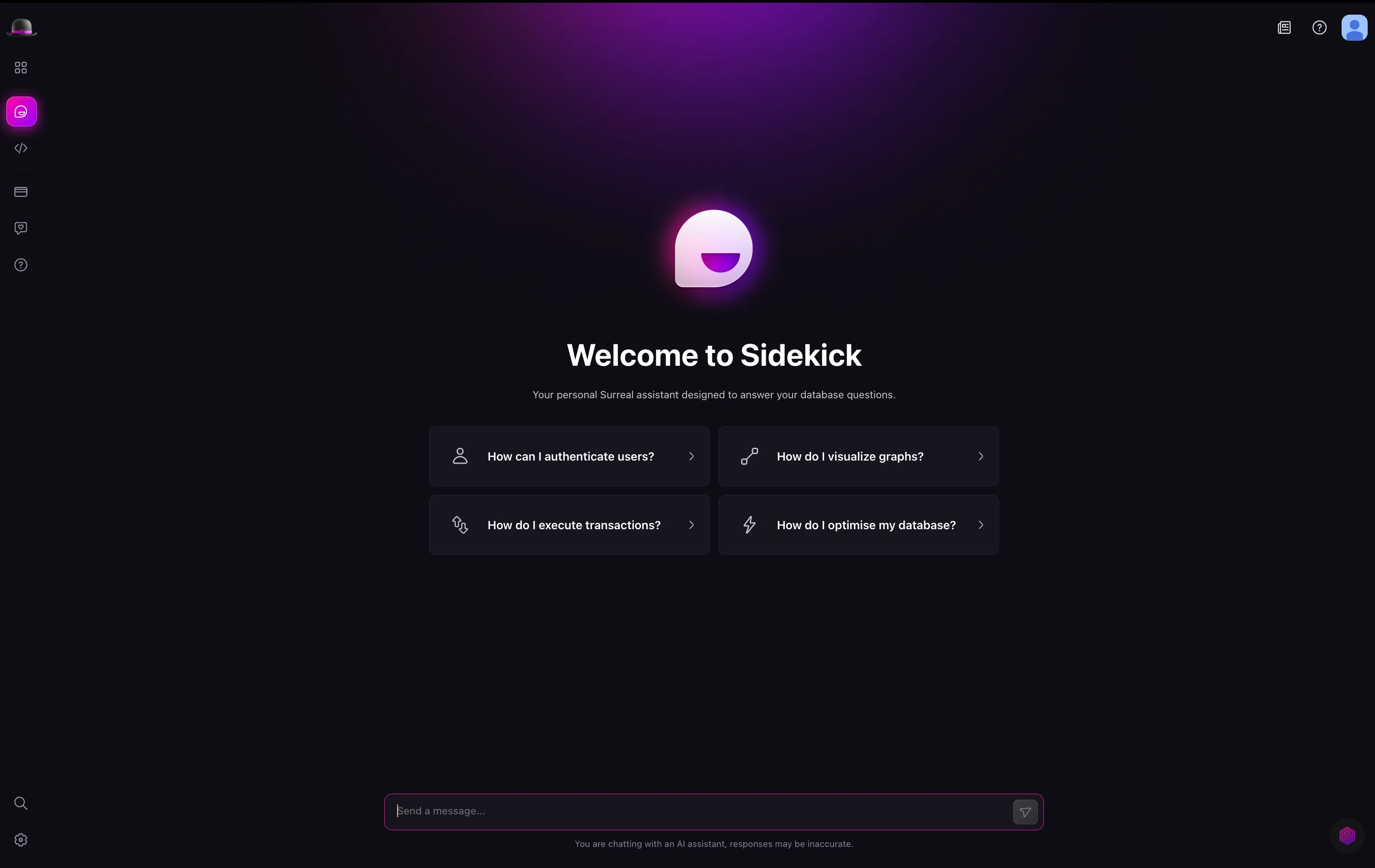Click chevron on the visualize graphs card
The image size is (1375, 868).
[x=981, y=456]
